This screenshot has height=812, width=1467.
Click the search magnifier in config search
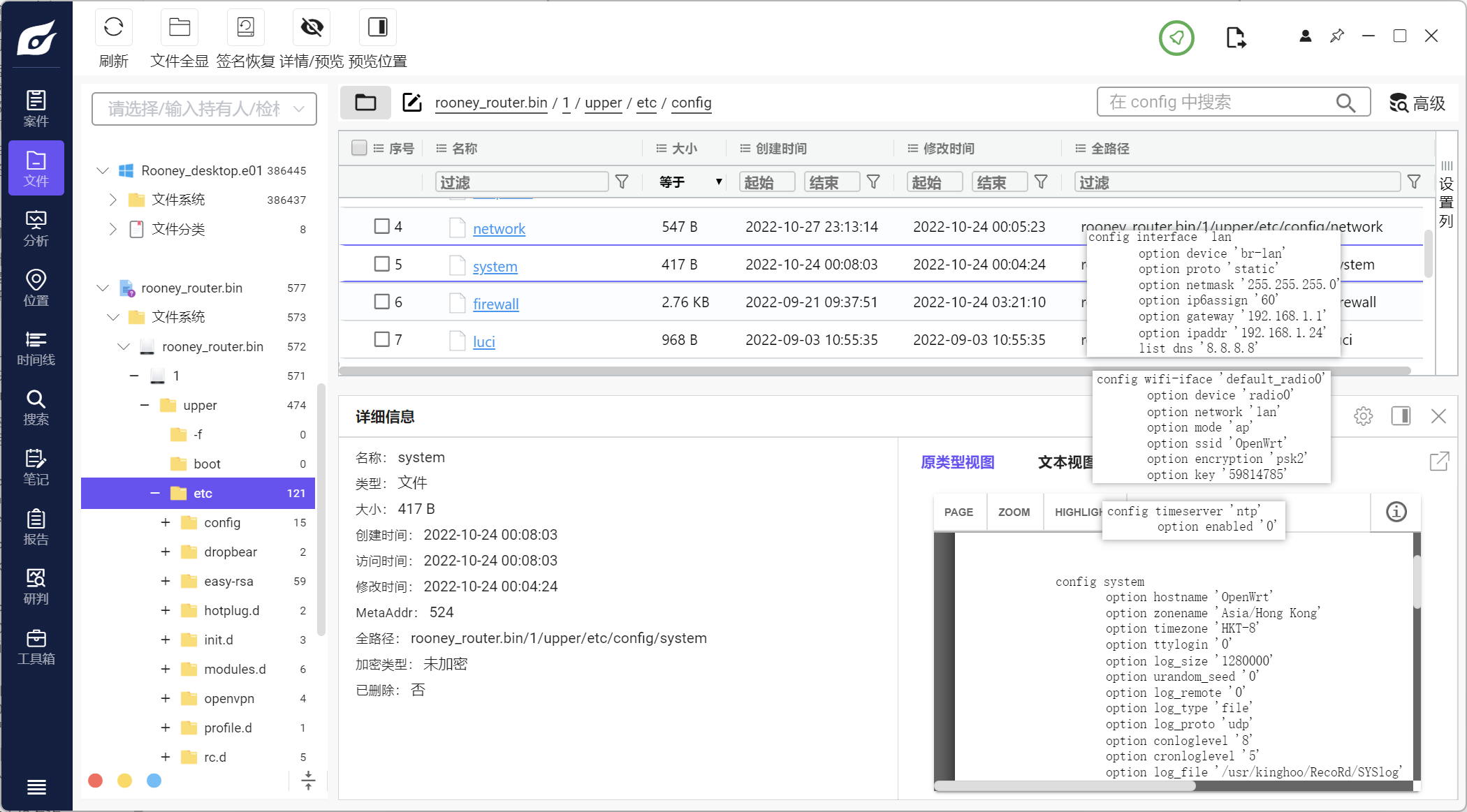click(1345, 103)
